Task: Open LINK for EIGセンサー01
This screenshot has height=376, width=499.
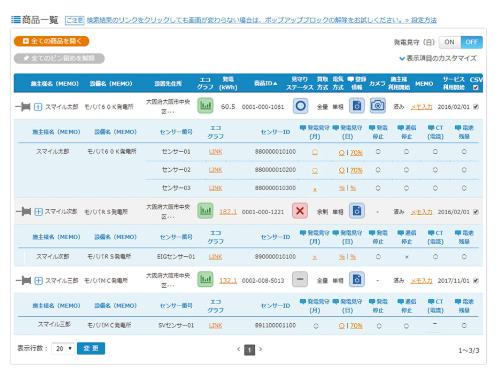Action: [215, 257]
